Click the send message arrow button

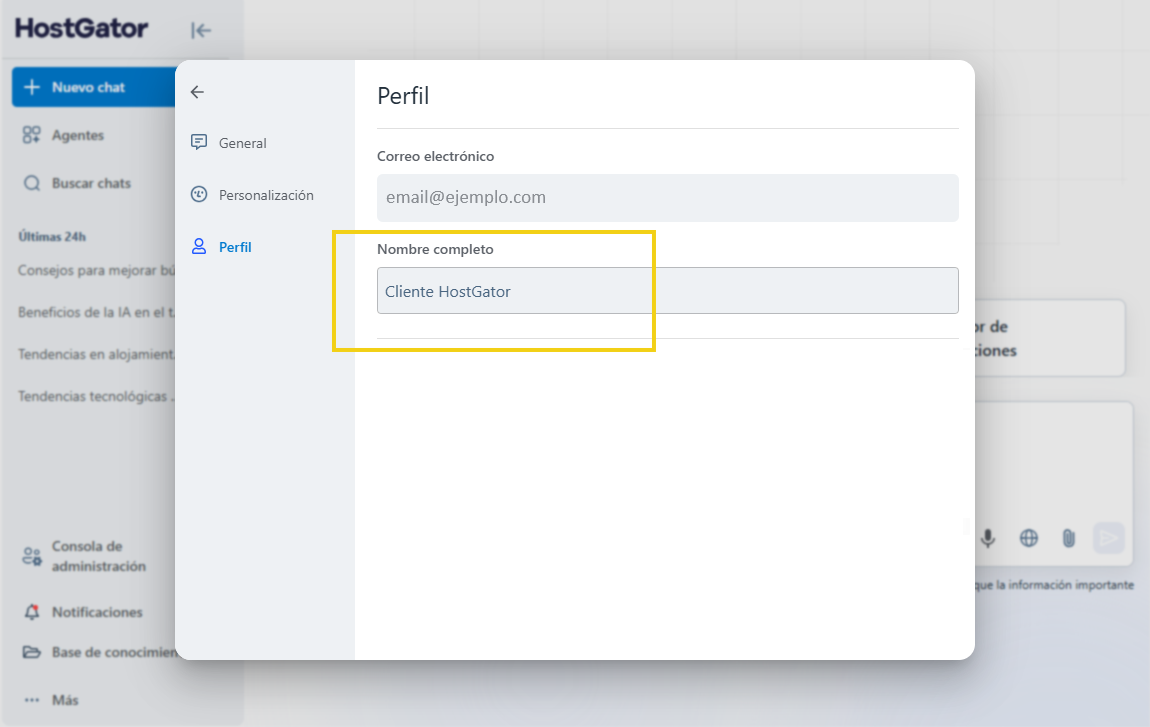tap(1108, 538)
